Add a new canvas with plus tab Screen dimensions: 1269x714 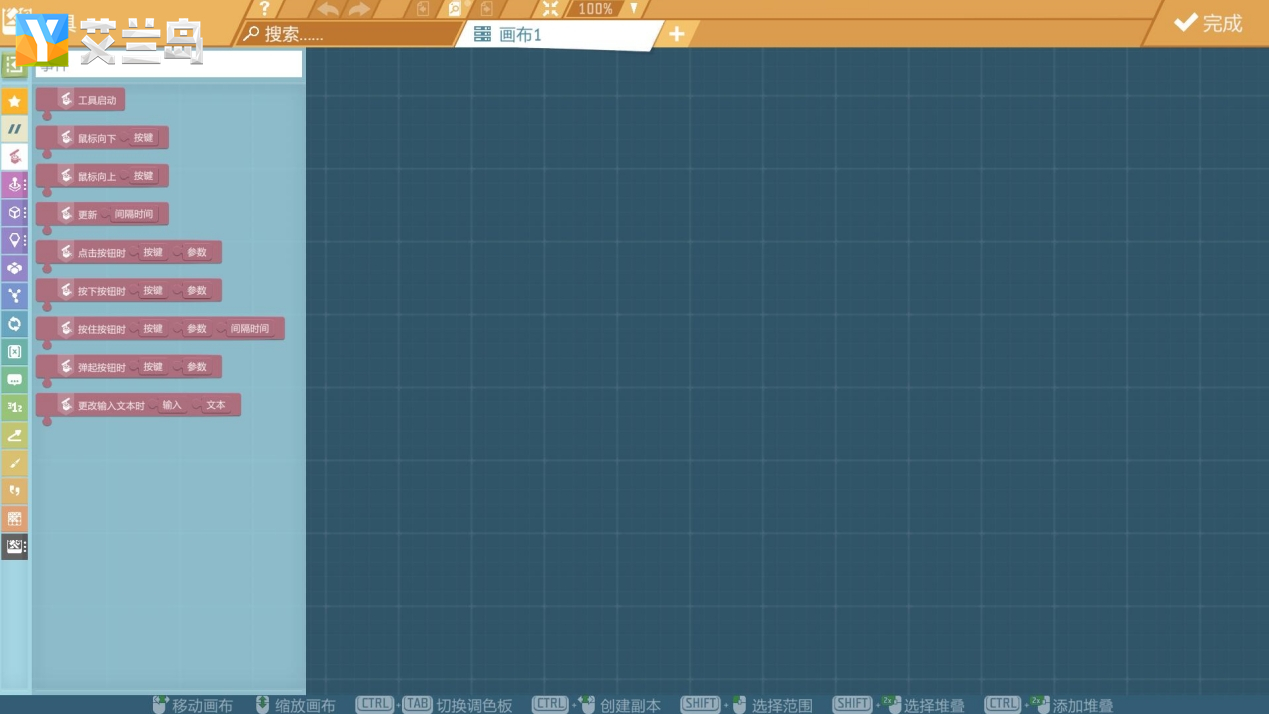coord(677,34)
